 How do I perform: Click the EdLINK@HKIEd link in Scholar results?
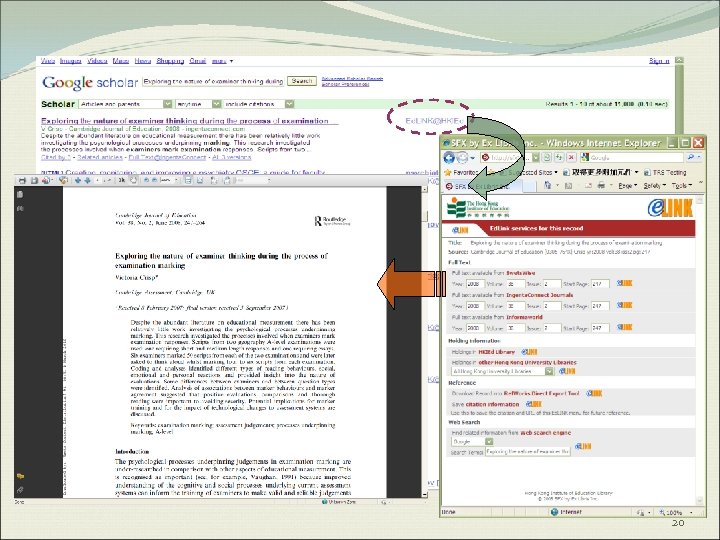(434, 121)
